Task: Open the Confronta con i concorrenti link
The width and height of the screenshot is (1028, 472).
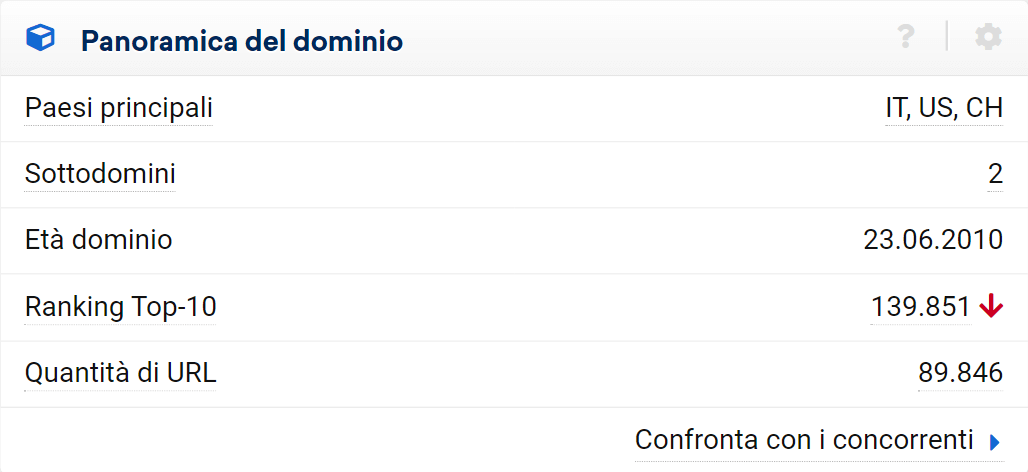Action: [804, 440]
